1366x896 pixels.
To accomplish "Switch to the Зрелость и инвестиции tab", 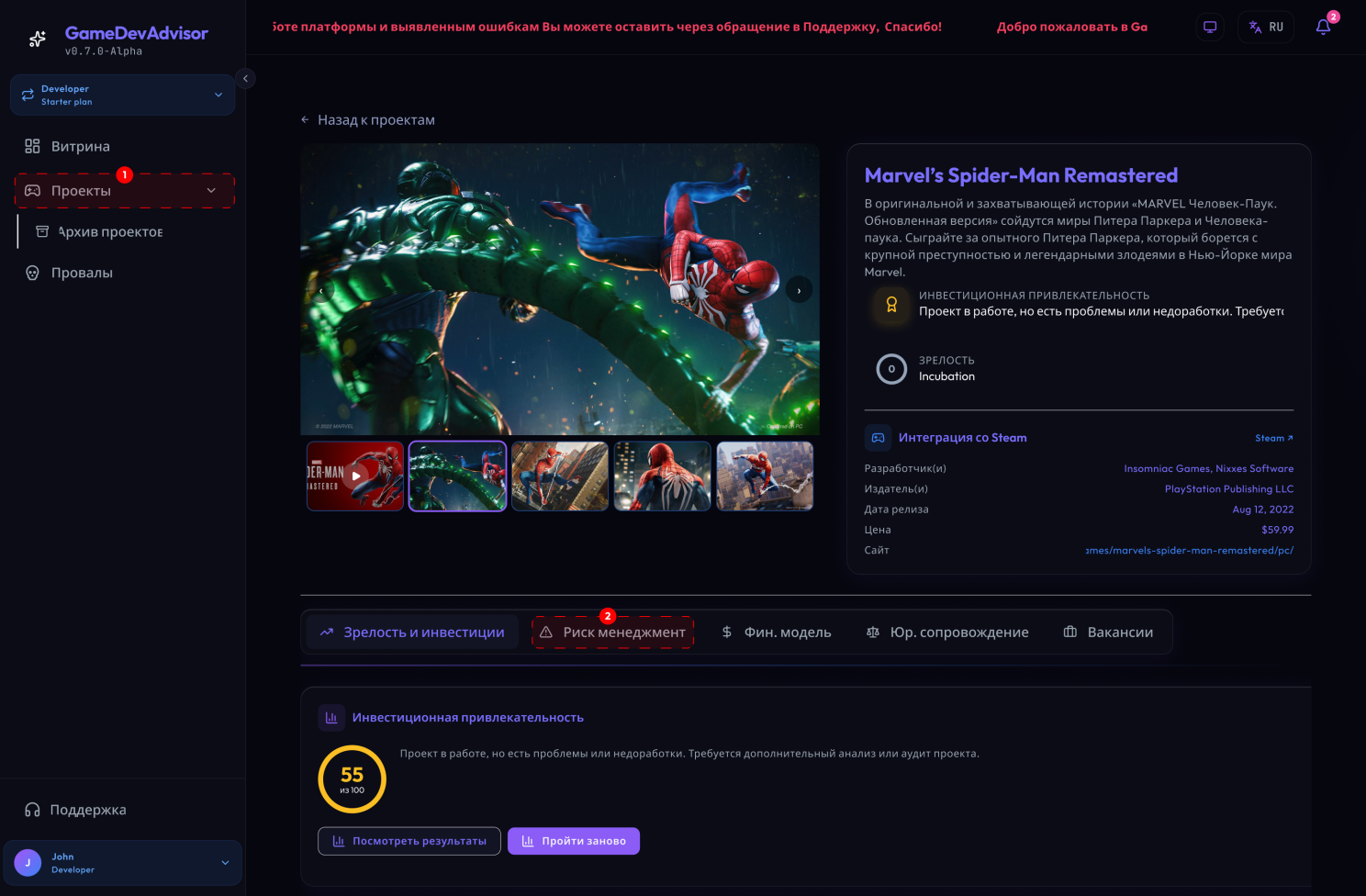I will pos(412,633).
